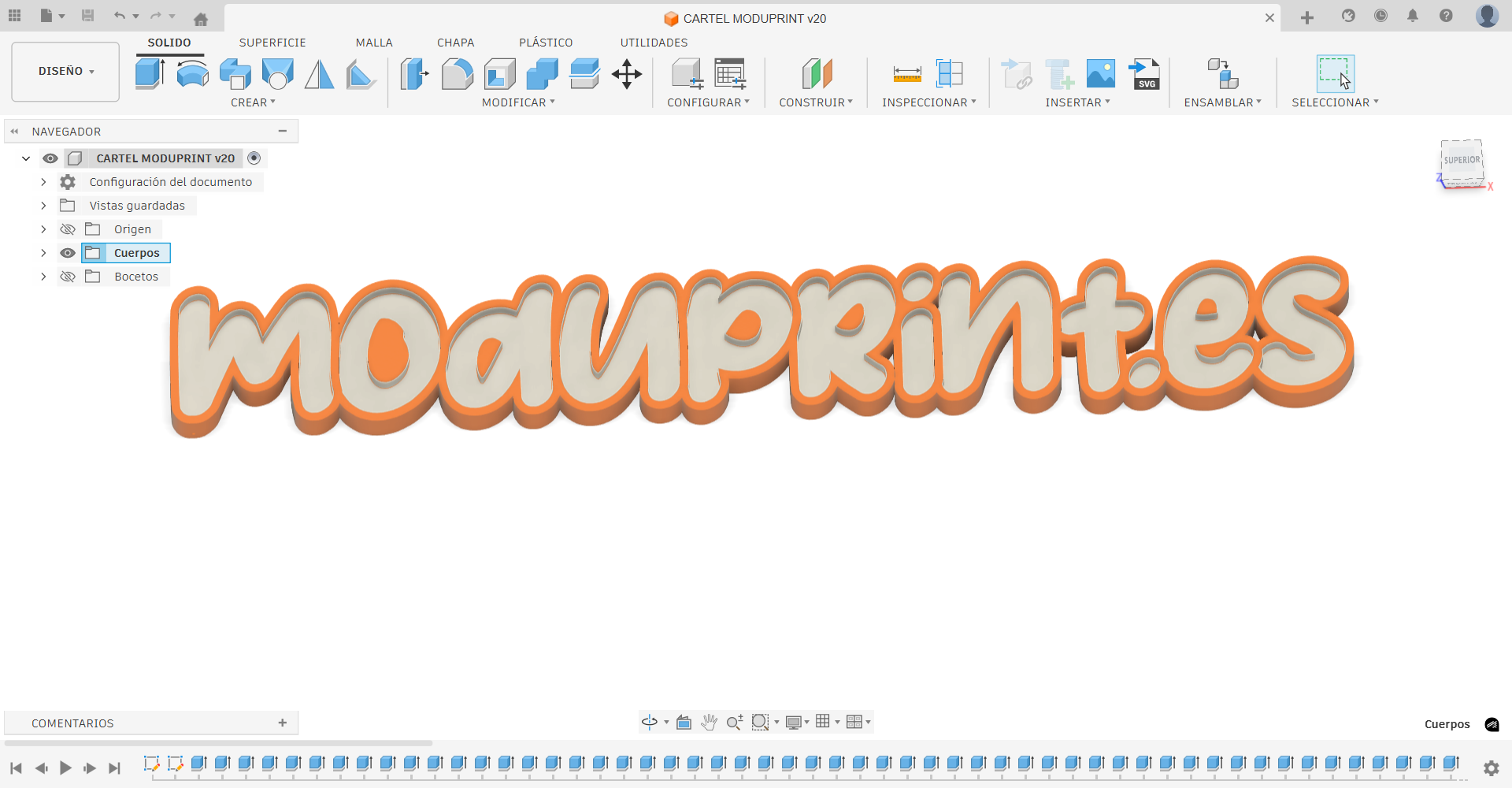This screenshot has height=788, width=1512.
Task: Open the Measure tool in Inspeccionar
Action: tap(907, 74)
